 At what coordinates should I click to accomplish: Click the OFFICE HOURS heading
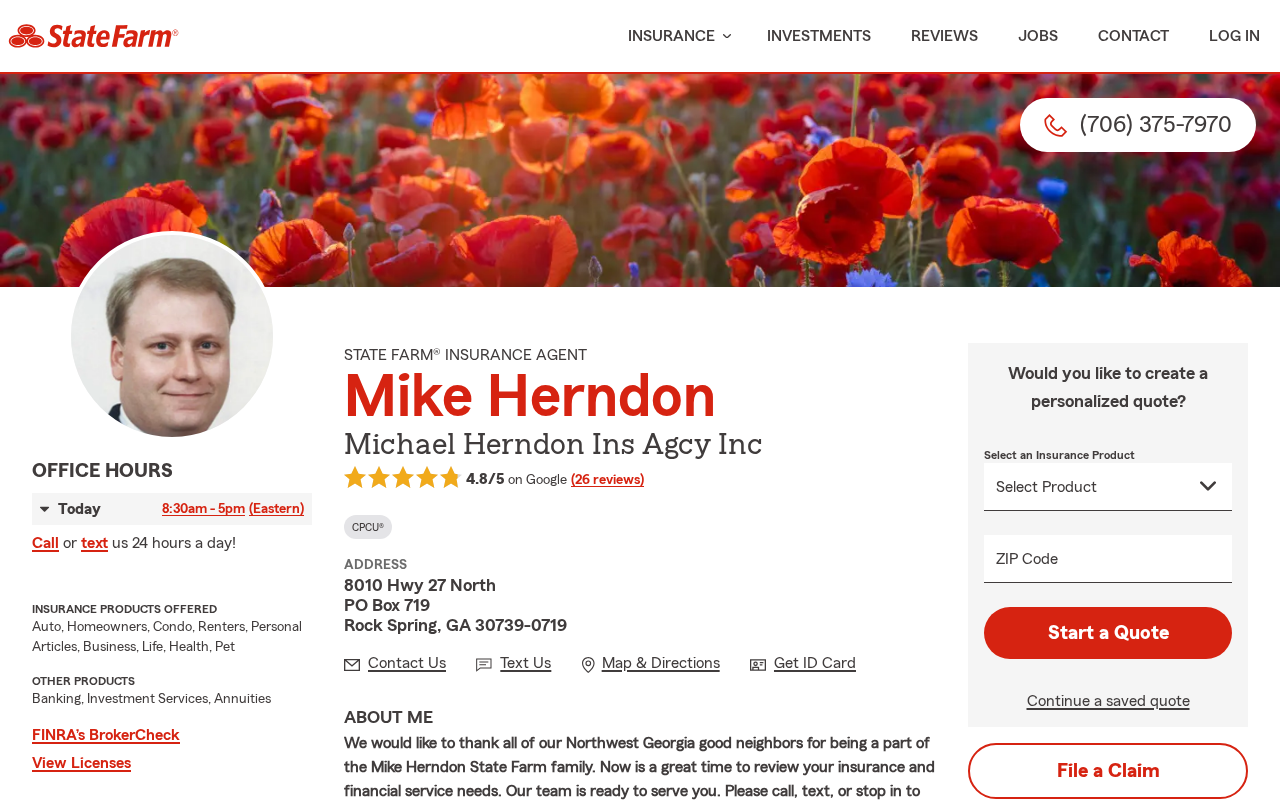pyautogui.click(x=102, y=471)
